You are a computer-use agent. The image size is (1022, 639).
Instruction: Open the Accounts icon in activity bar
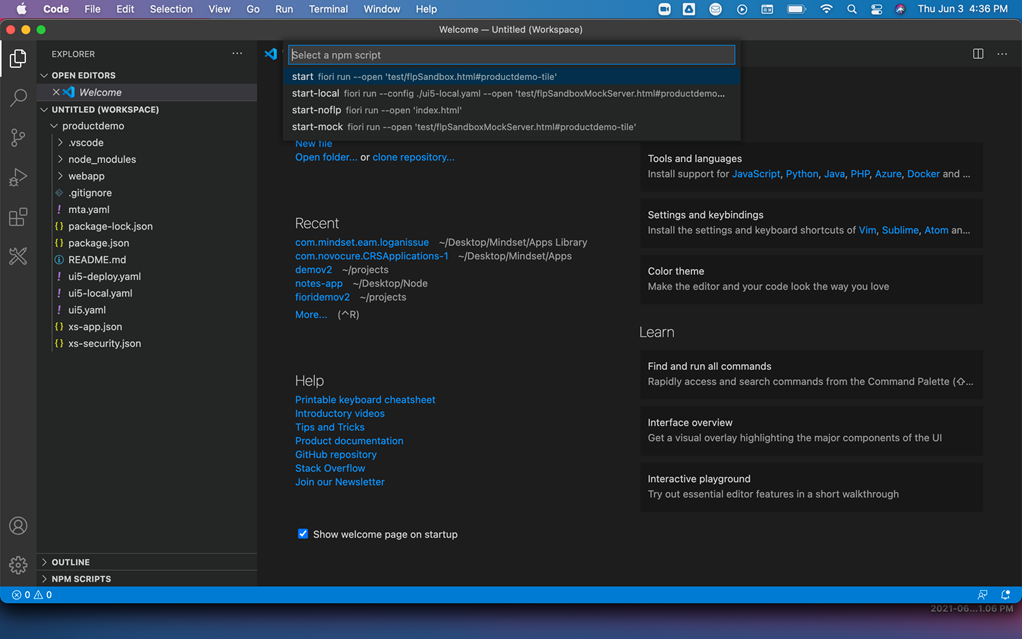click(x=18, y=526)
